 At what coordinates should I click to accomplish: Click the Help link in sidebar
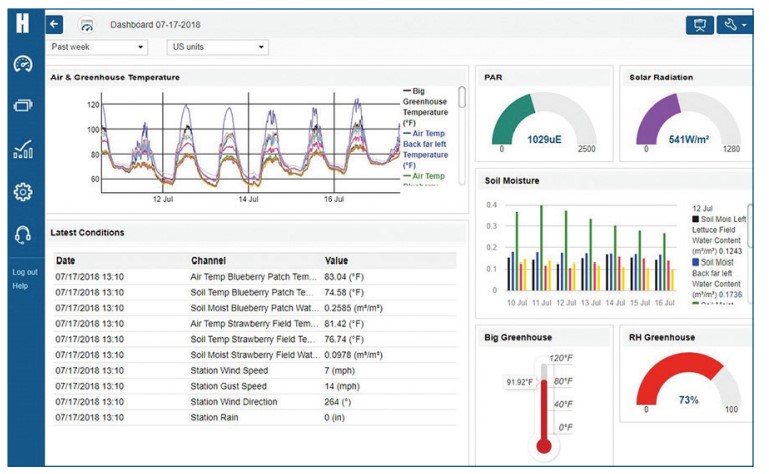[x=20, y=286]
